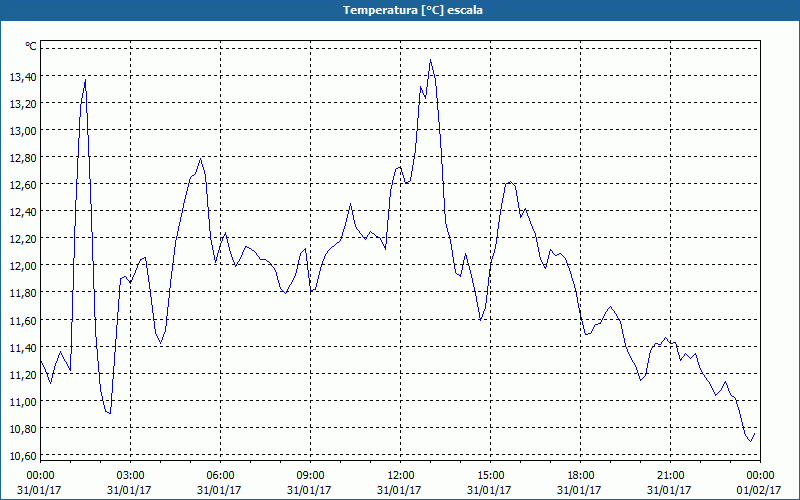
Task: Click the lowest curve point before midnight
Action: click(x=751, y=441)
